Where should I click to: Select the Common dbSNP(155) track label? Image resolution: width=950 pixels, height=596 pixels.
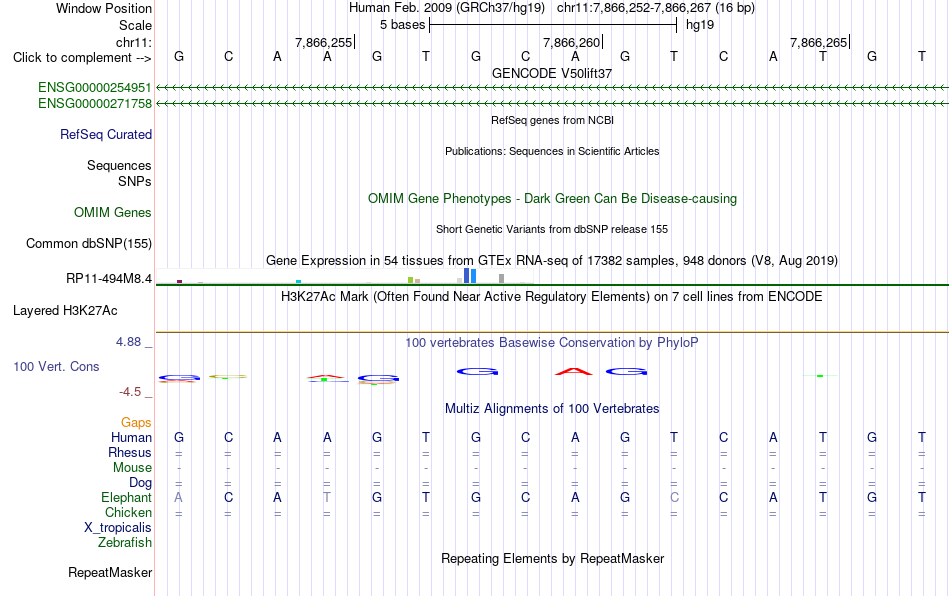point(89,243)
